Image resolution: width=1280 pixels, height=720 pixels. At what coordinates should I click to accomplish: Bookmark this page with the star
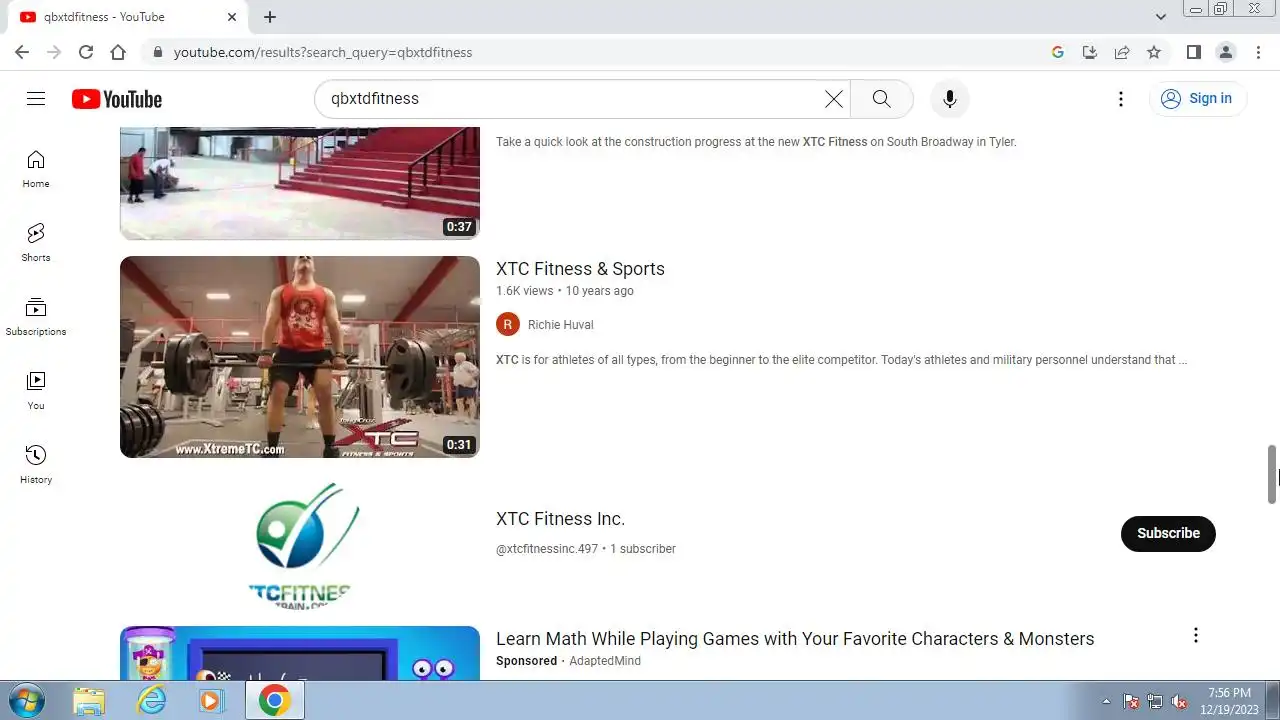click(x=1154, y=52)
